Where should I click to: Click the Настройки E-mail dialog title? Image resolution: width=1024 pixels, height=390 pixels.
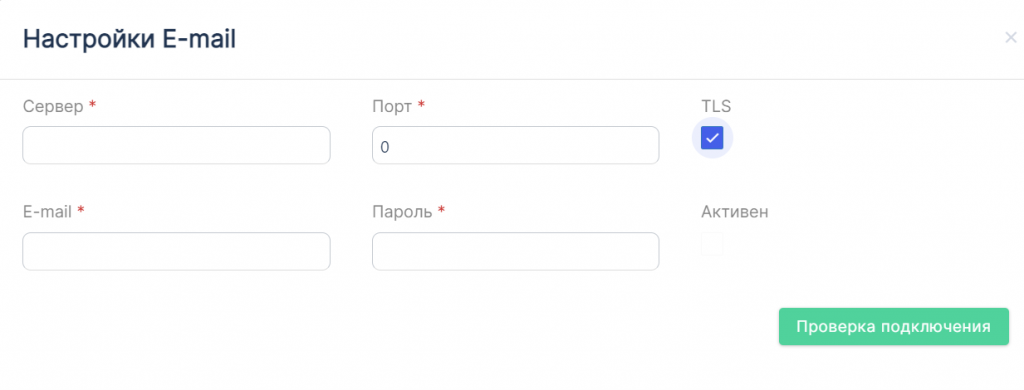click(129, 39)
